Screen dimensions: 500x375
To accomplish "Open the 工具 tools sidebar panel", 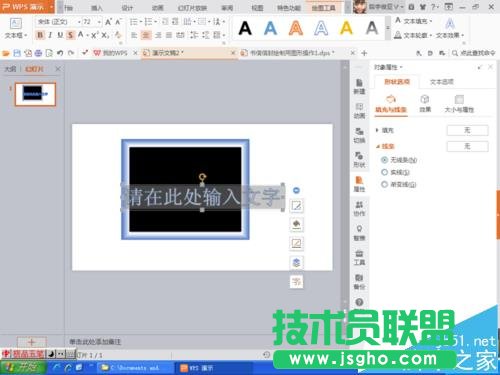I will tap(359, 258).
